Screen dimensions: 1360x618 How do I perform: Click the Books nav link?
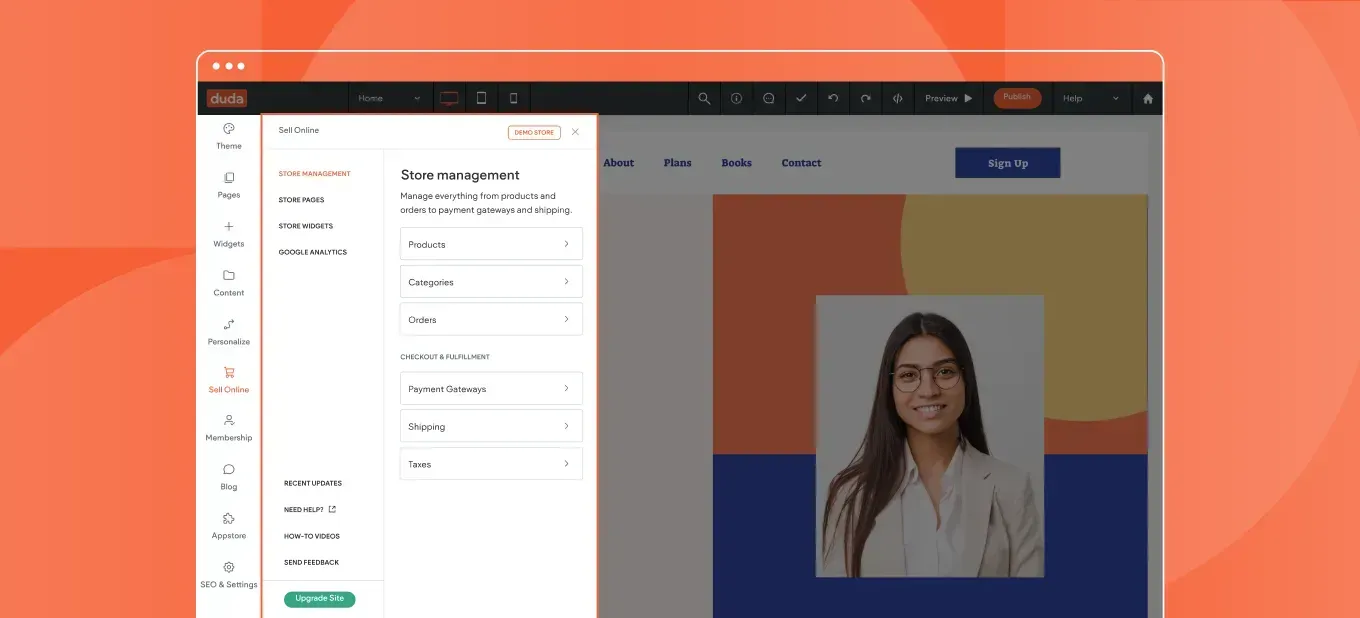pos(736,163)
